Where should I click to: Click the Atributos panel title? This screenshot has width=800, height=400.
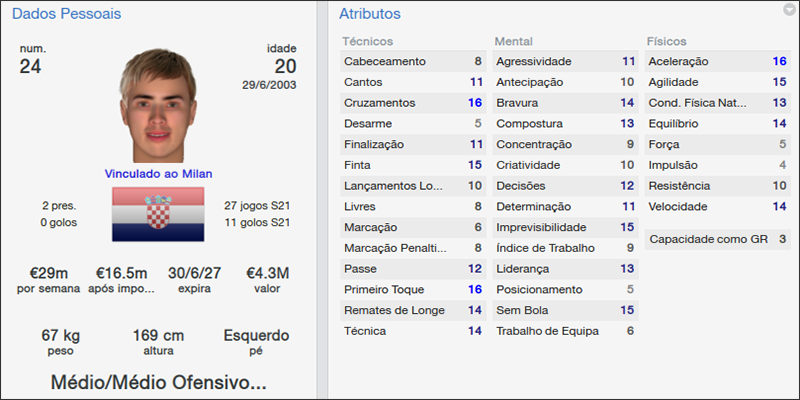coord(370,14)
